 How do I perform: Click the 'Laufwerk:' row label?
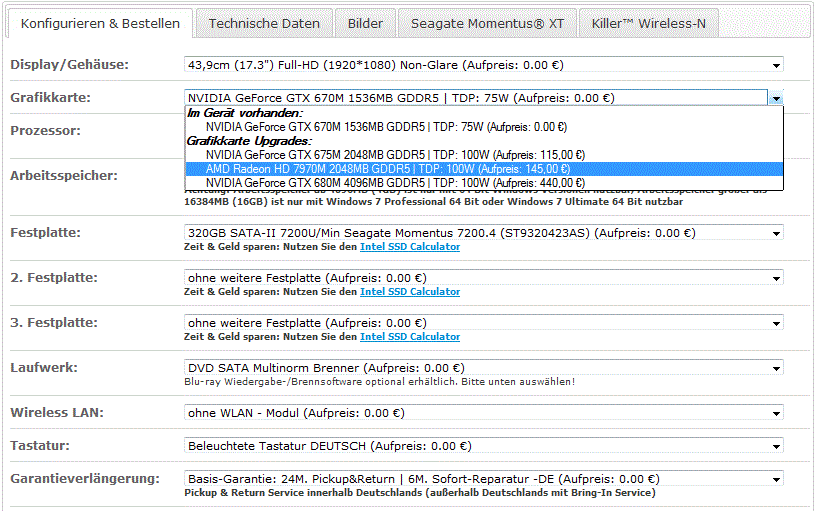44,368
